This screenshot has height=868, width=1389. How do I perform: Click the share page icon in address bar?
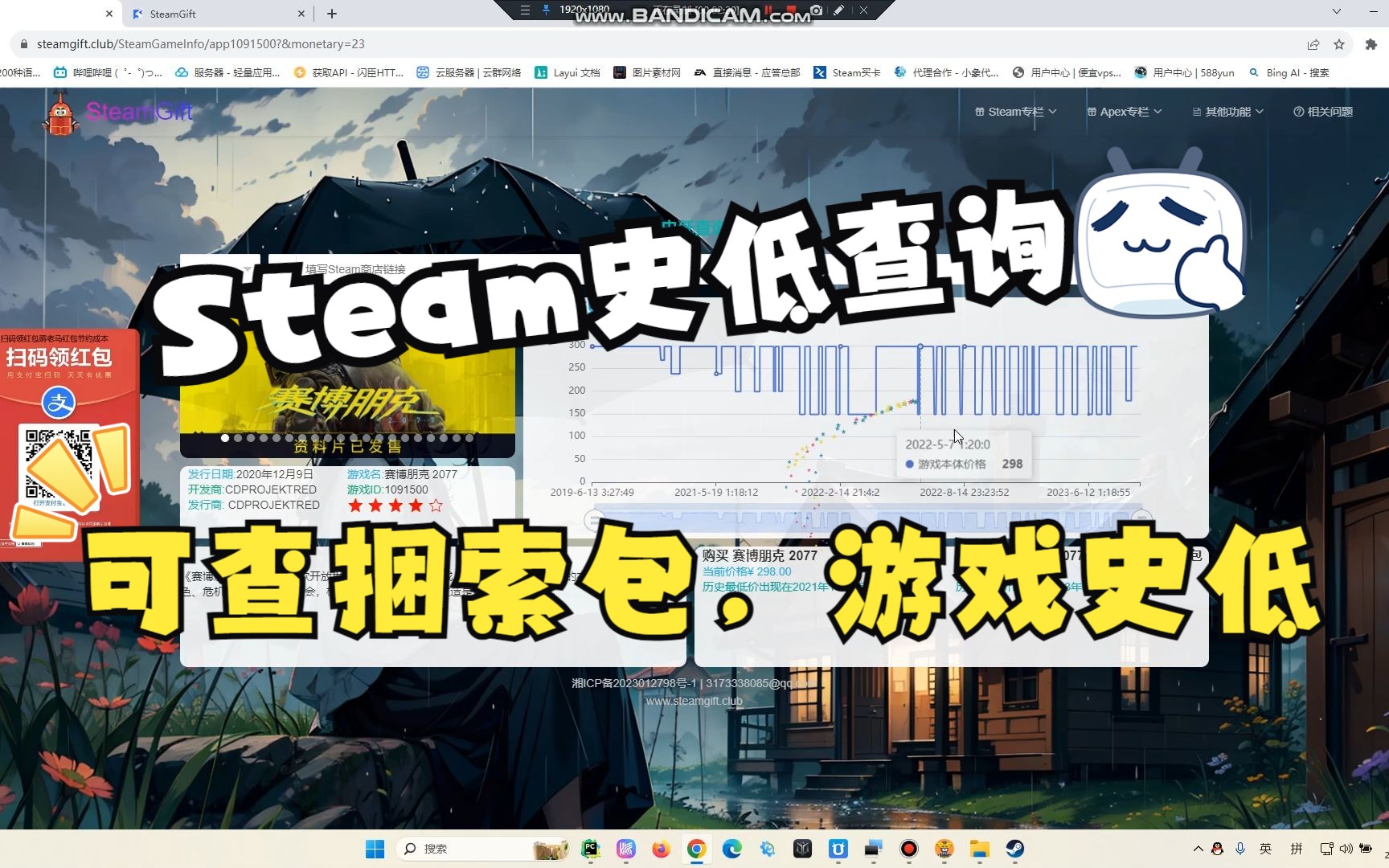(1313, 44)
